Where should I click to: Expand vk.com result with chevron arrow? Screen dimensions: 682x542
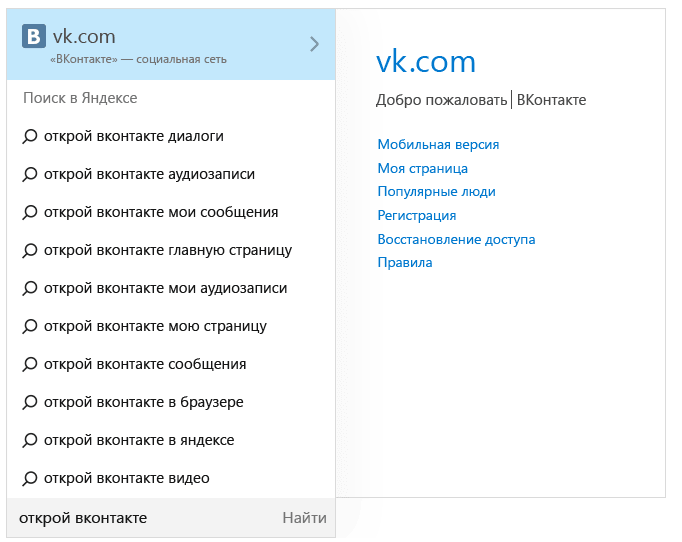(x=314, y=44)
